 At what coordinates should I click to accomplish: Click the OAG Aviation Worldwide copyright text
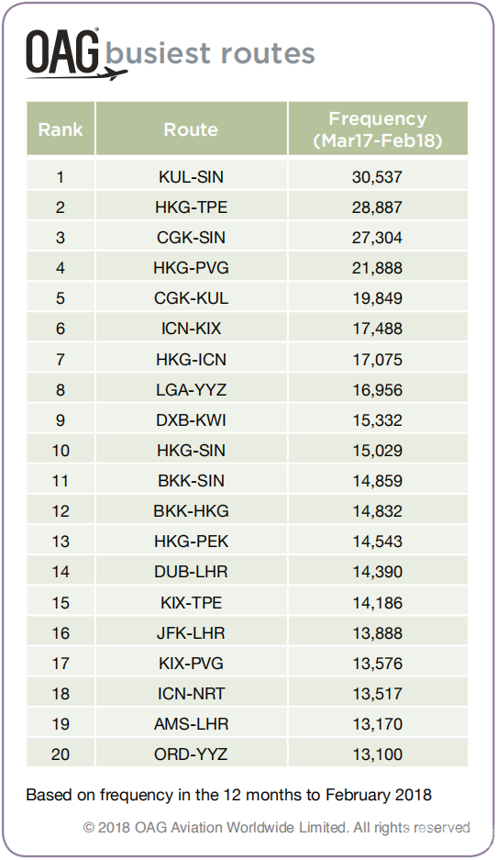[x=276, y=827]
